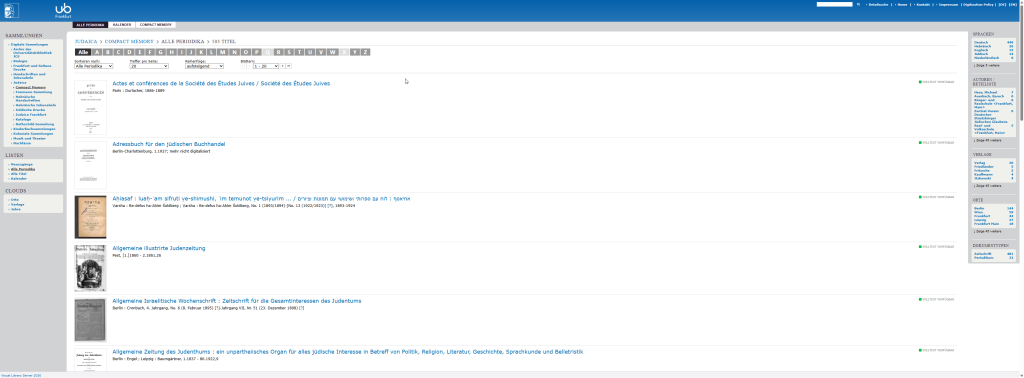
Task: Filter titles by letter Z
Action: coord(365,52)
